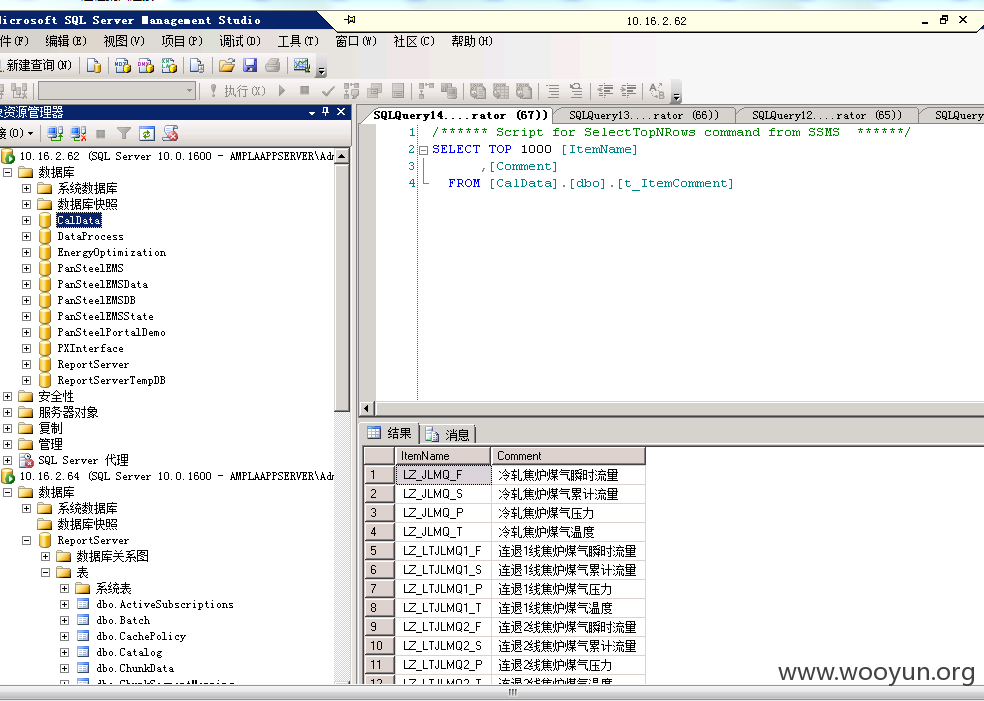The width and height of the screenshot is (984, 701).
Task: Expand the 安全性 folder node
Action: coord(8,396)
